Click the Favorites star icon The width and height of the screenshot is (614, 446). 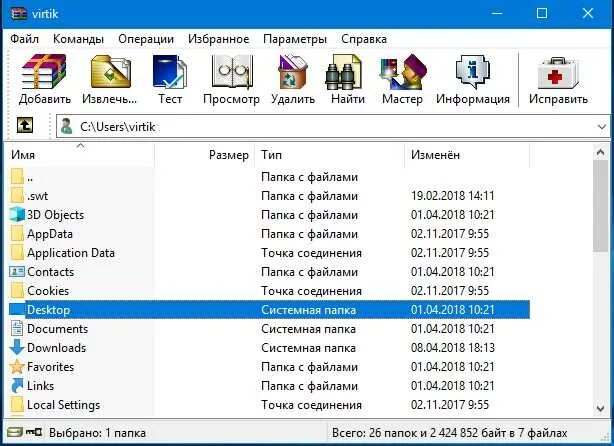tap(17, 367)
